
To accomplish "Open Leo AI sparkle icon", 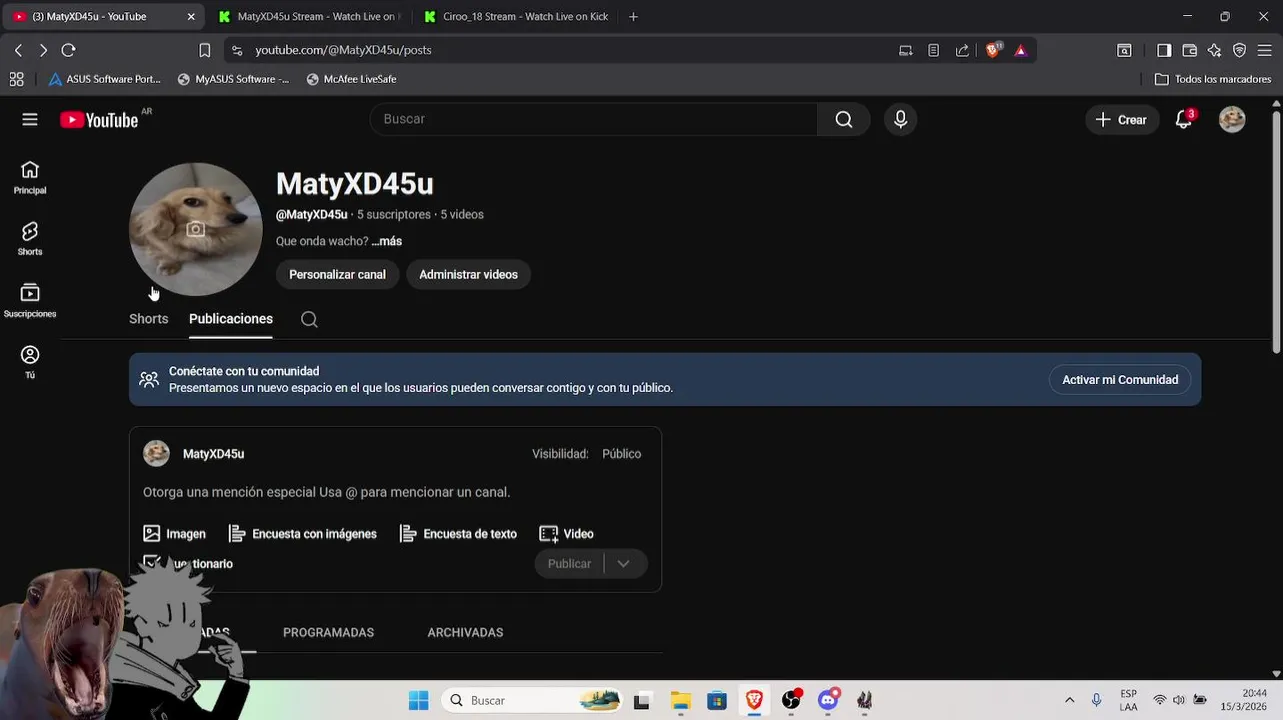I will (x=1214, y=50).
